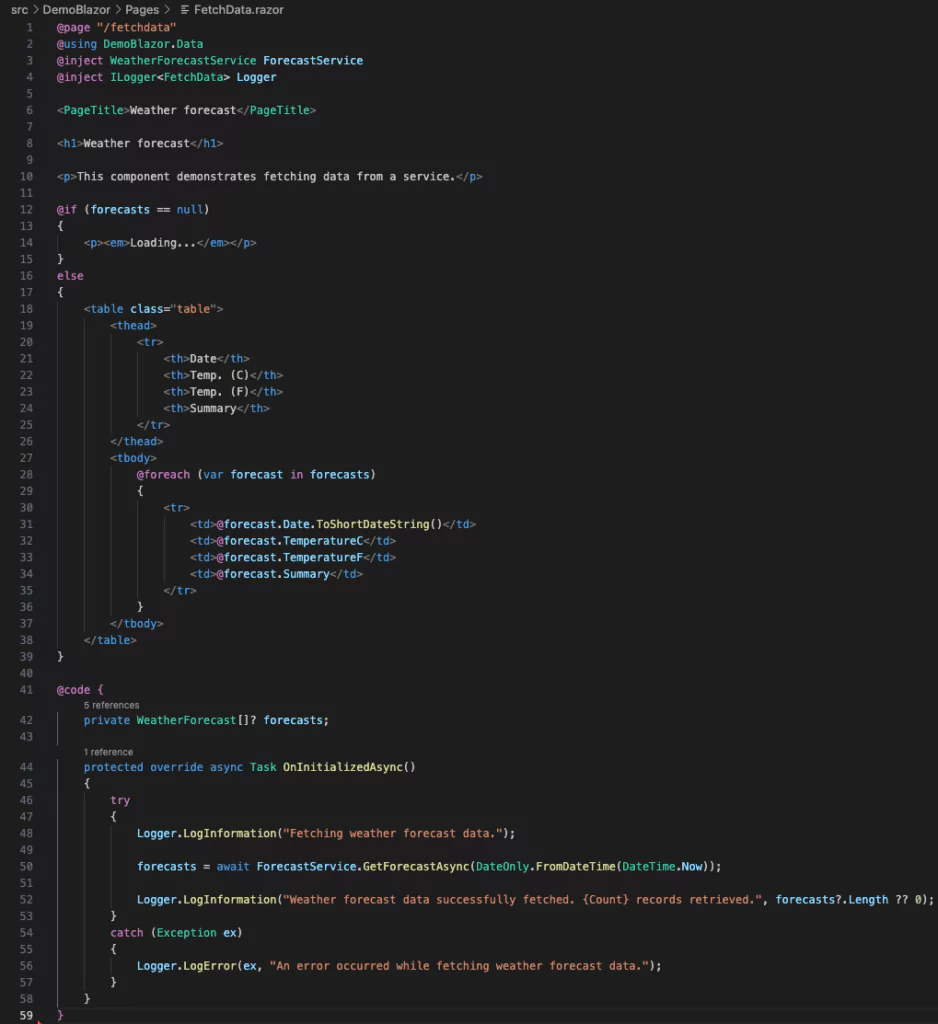The height and width of the screenshot is (1024, 938).
Task: Click the Date header cell text
Action: pos(202,359)
